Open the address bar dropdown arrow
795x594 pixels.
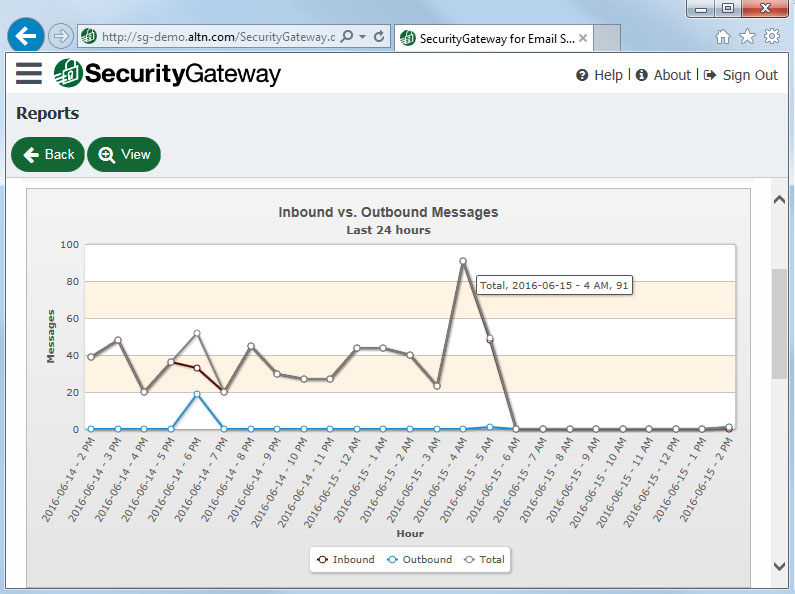coord(363,36)
